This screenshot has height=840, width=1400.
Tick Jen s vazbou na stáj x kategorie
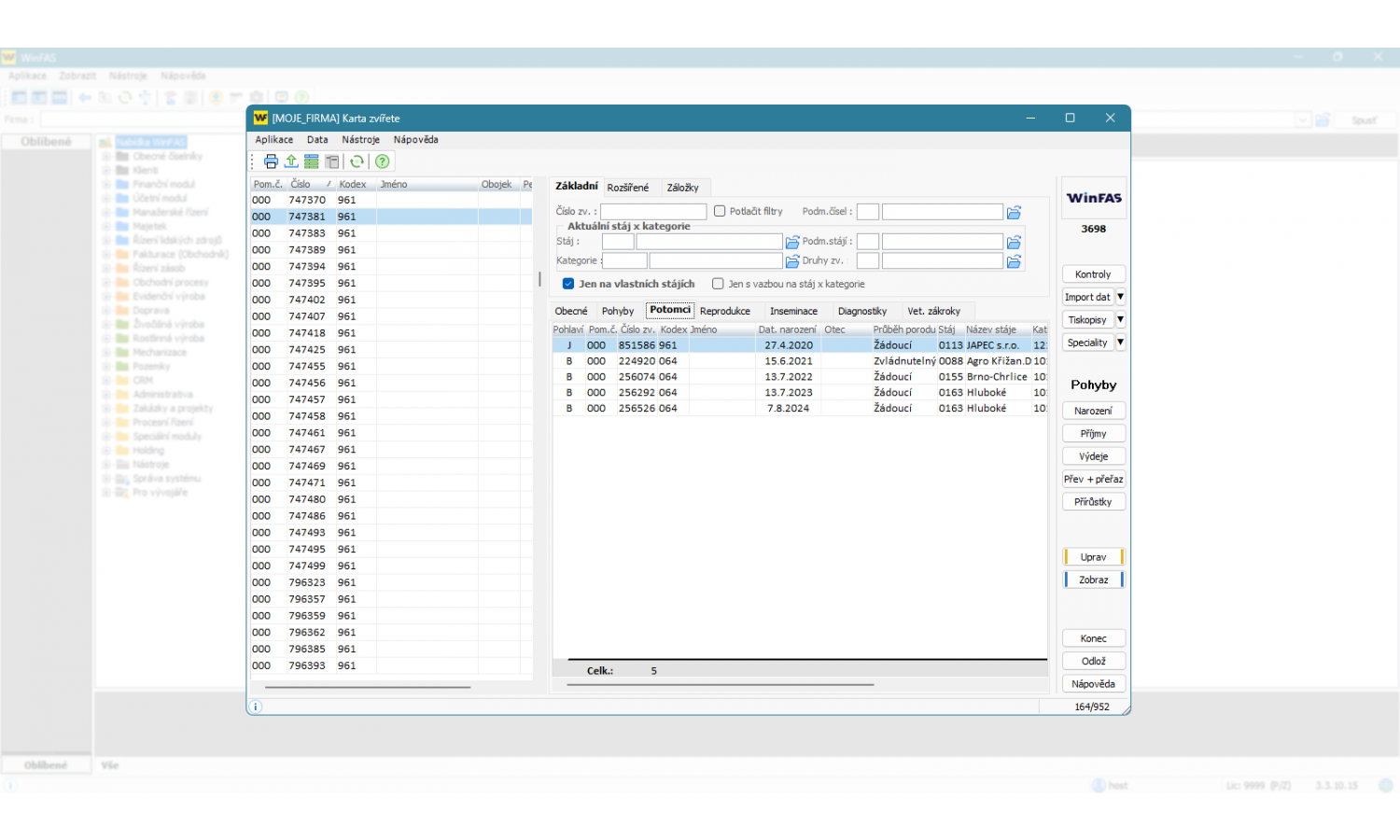click(718, 284)
